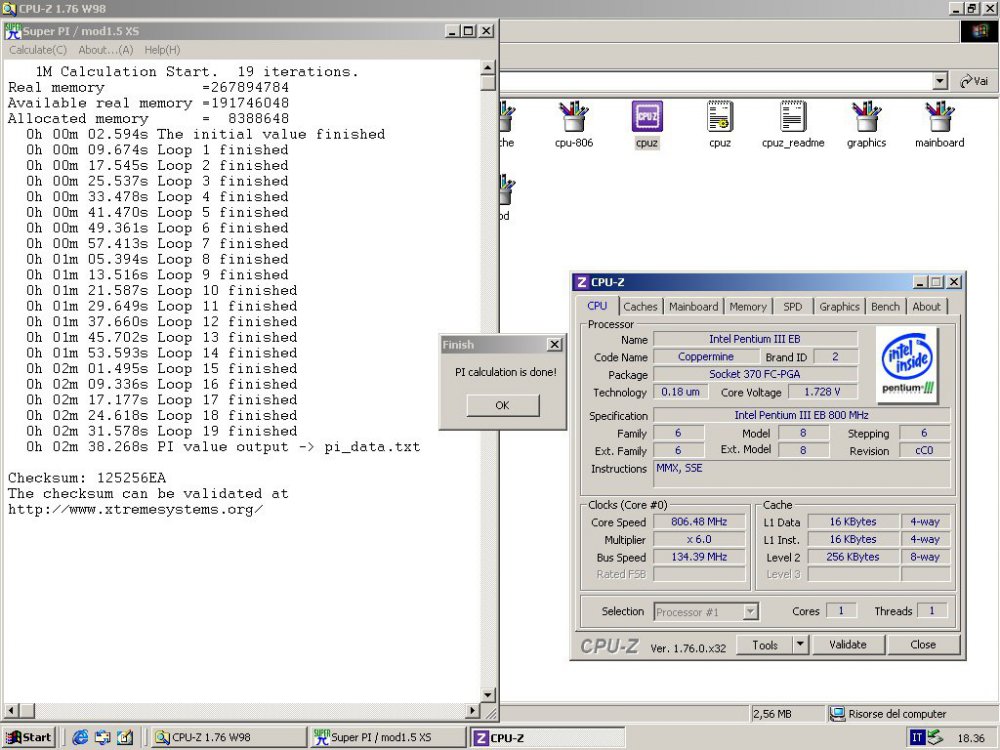The height and width of the screenshot is (750, 1000).
Task: Open the mainboard desktop icon
Action: click(939, 120)
